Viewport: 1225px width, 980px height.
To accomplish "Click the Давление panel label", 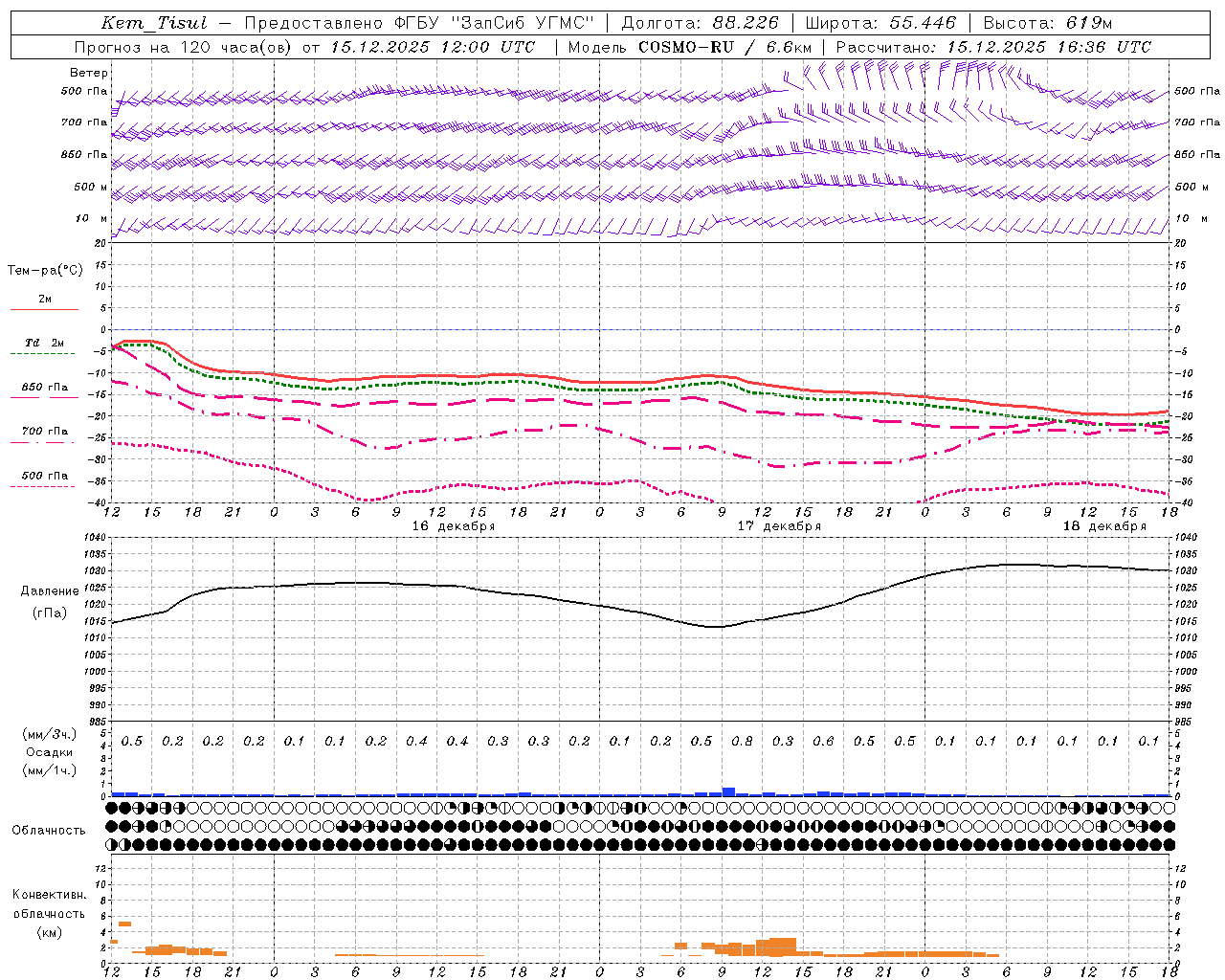I will click(50, 591).
